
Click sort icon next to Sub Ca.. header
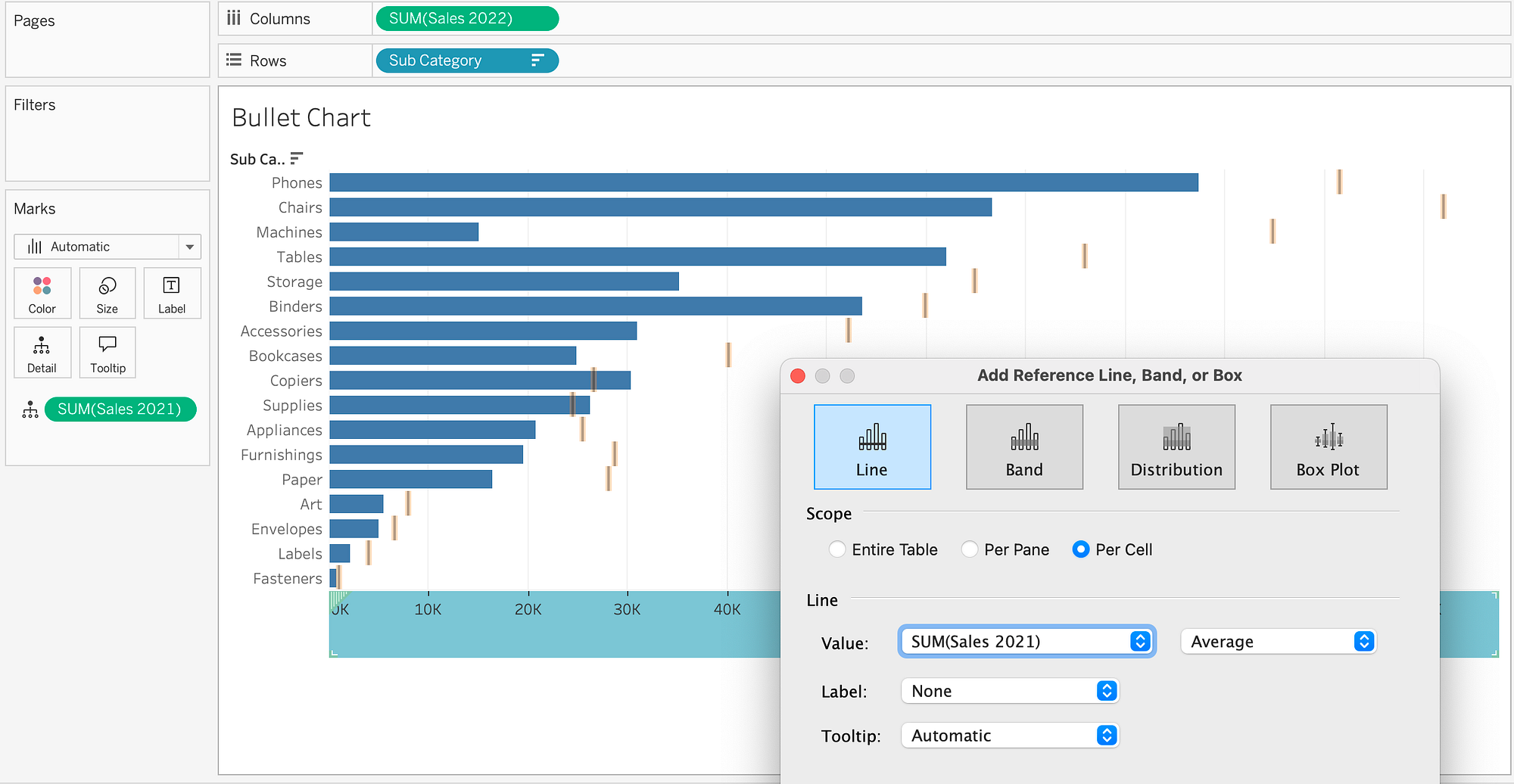(x=297, y=158)
